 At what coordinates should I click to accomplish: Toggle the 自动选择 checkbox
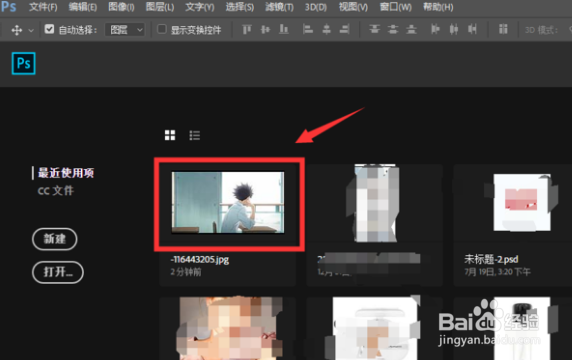click(x=49, y=29)
